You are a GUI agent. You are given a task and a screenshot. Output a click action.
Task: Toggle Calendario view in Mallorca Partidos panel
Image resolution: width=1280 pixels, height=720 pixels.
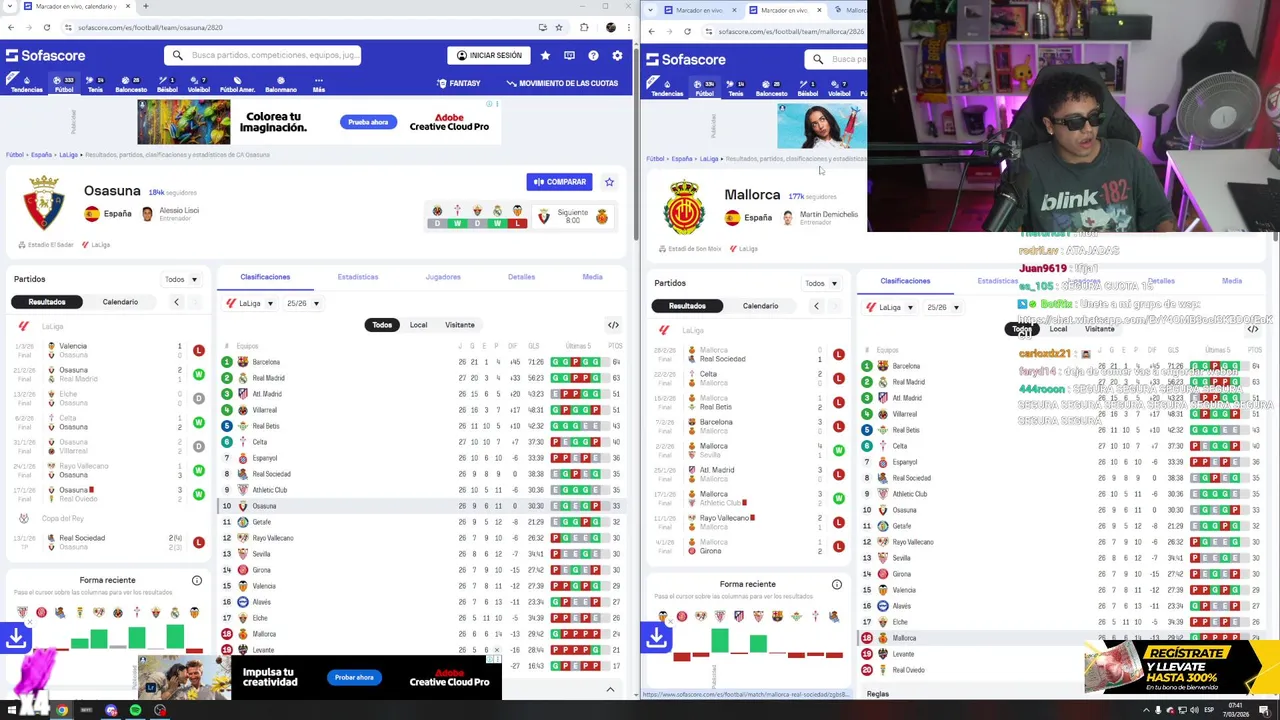[760, 306]
